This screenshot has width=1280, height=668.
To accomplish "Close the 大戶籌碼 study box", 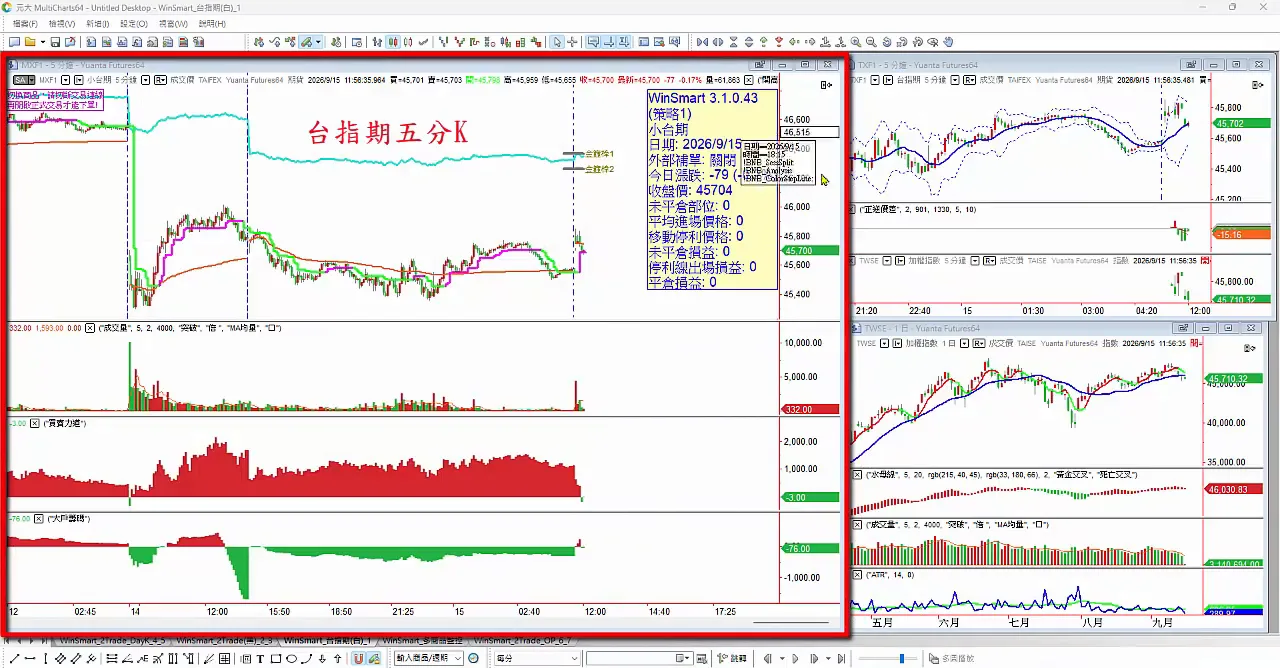I will click(39, 519).
